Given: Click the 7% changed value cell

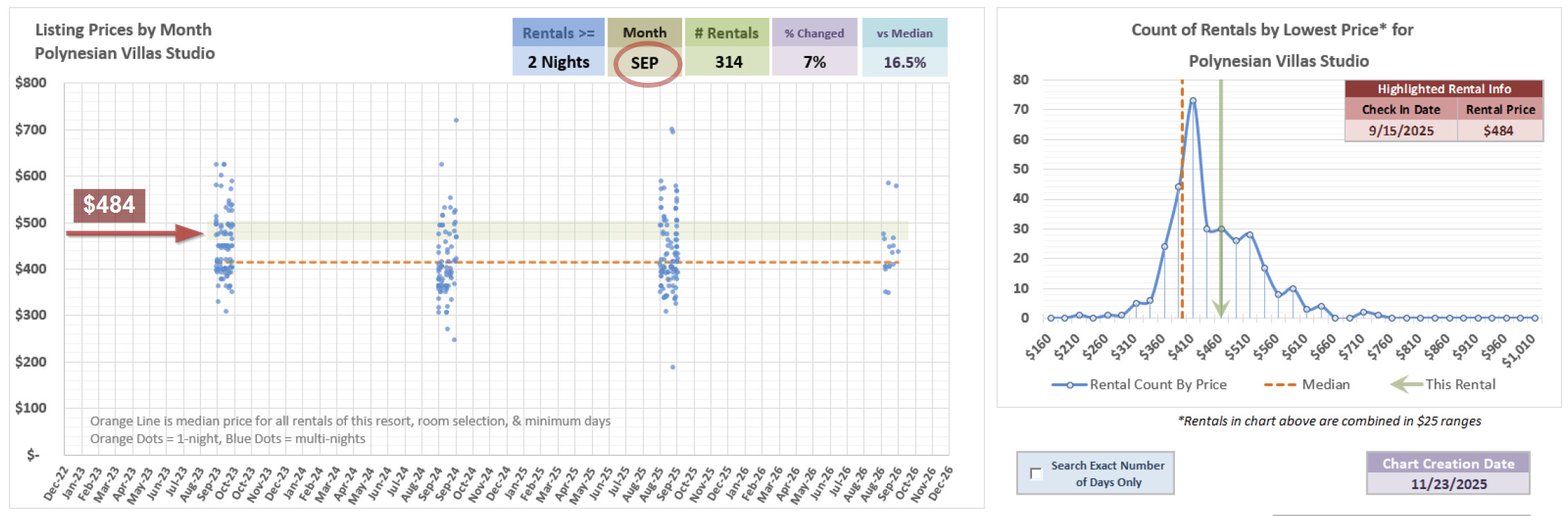Looking at the screenshot, I should point(814,62).
